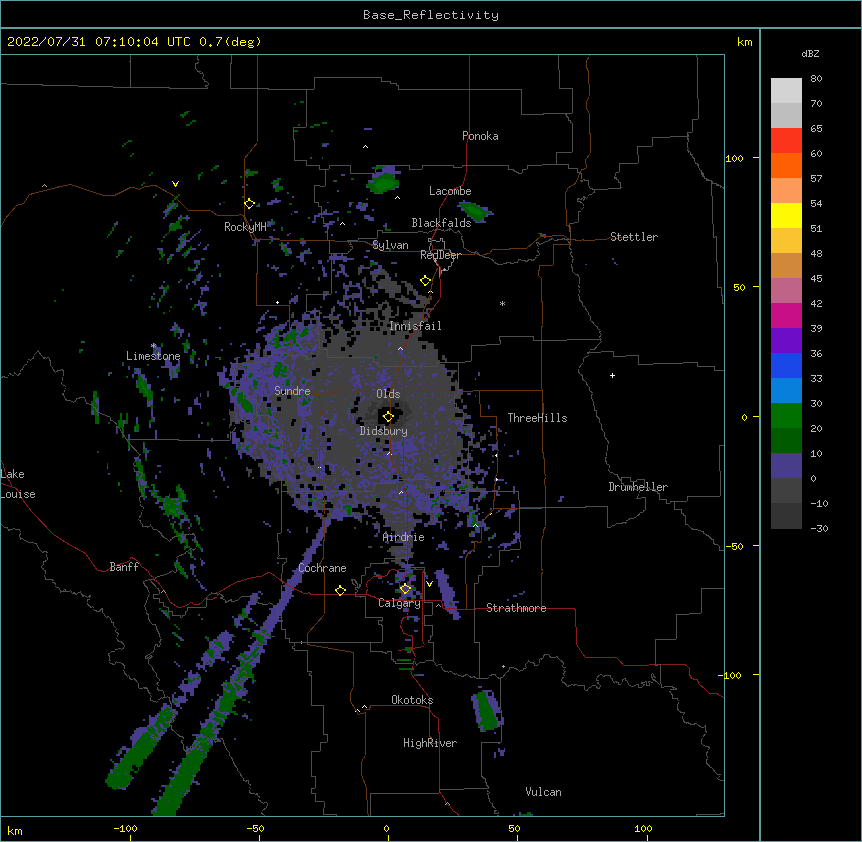This screenshot has height=842, width=862.
Task: Click the Lake Louise label
Action: point(18,484)
